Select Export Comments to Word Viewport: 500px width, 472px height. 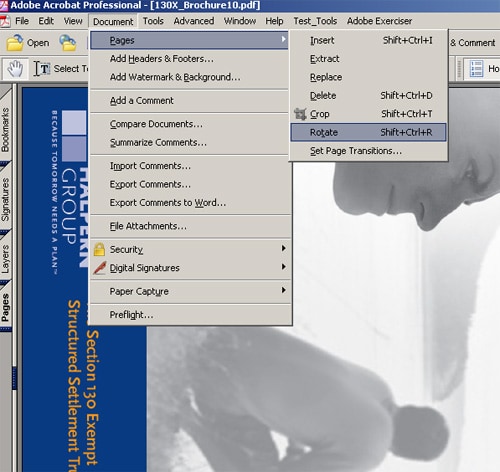[x=190, y=202]
